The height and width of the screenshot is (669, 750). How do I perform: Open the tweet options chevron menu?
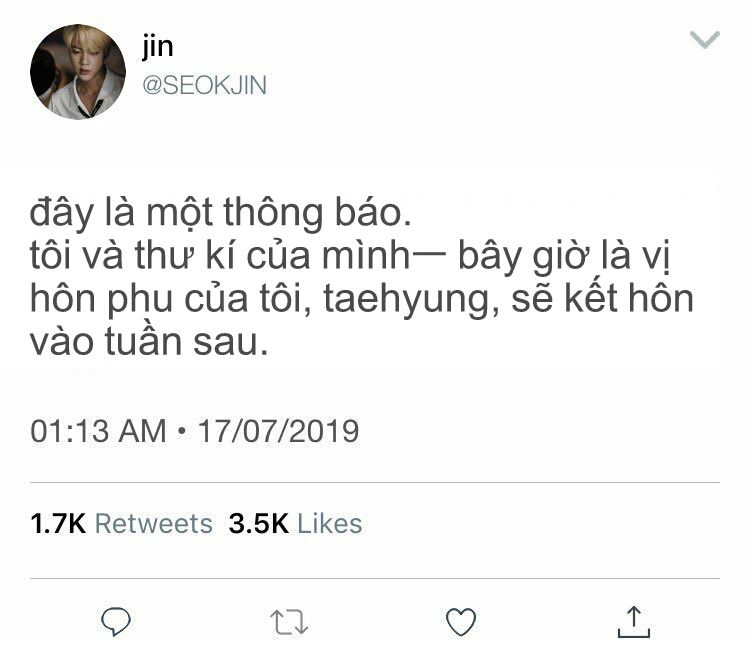(705, 39)
